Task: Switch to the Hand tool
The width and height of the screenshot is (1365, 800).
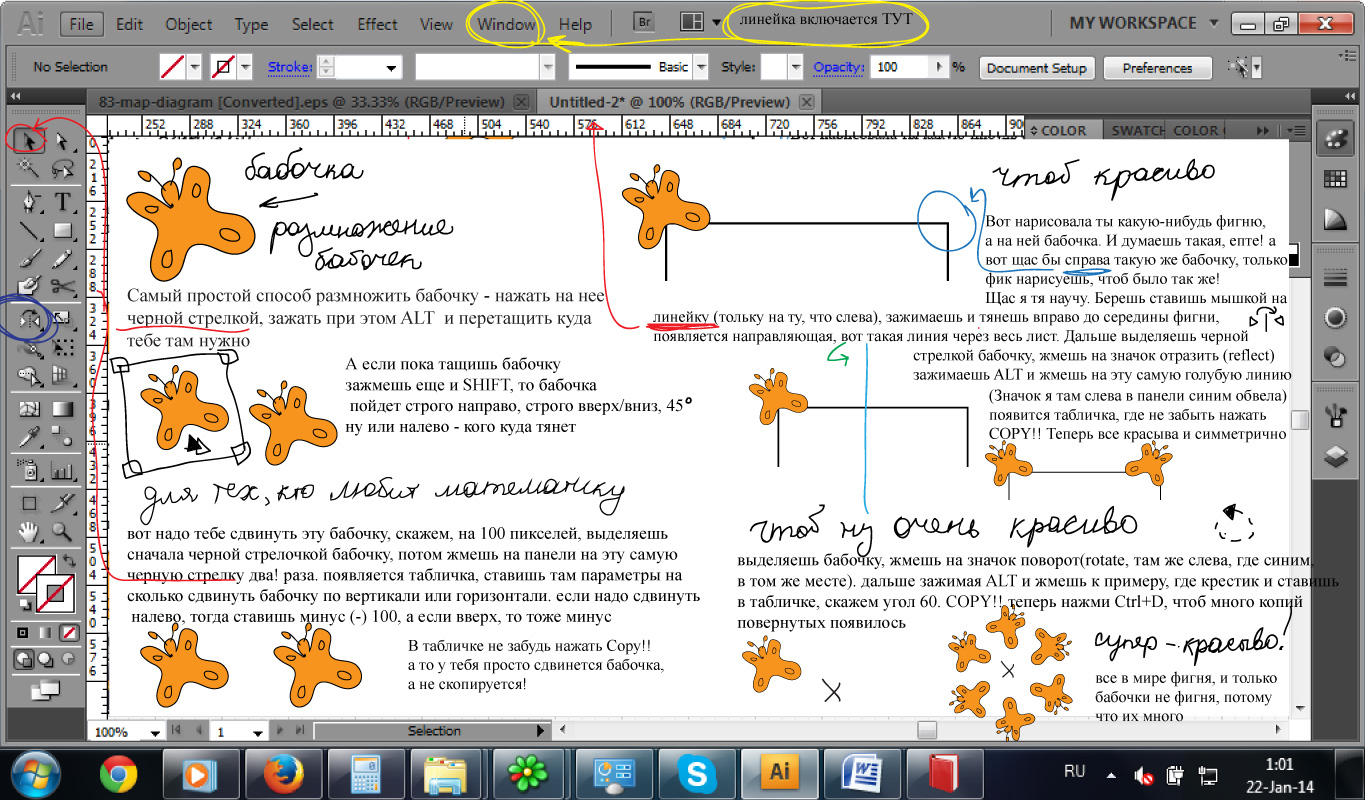Action: tap(30, 531)
